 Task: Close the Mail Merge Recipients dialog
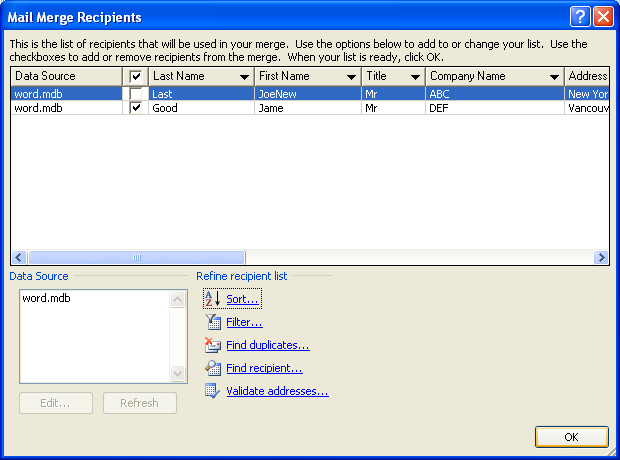pos(603,17)
